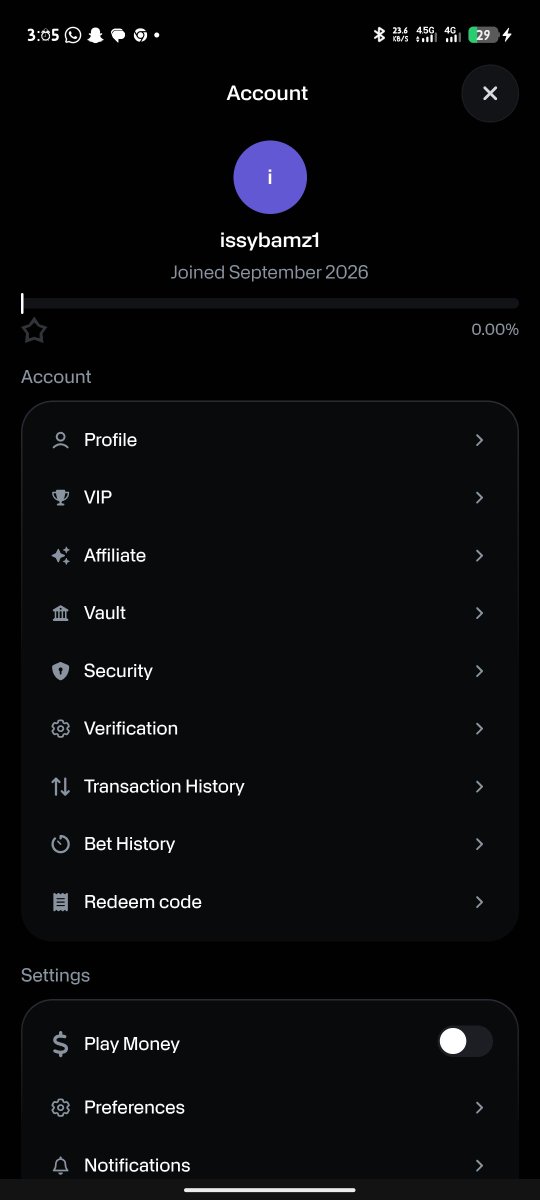Toggle the Play Money switch
The image size is (540, 1200).
(465, 1042)
